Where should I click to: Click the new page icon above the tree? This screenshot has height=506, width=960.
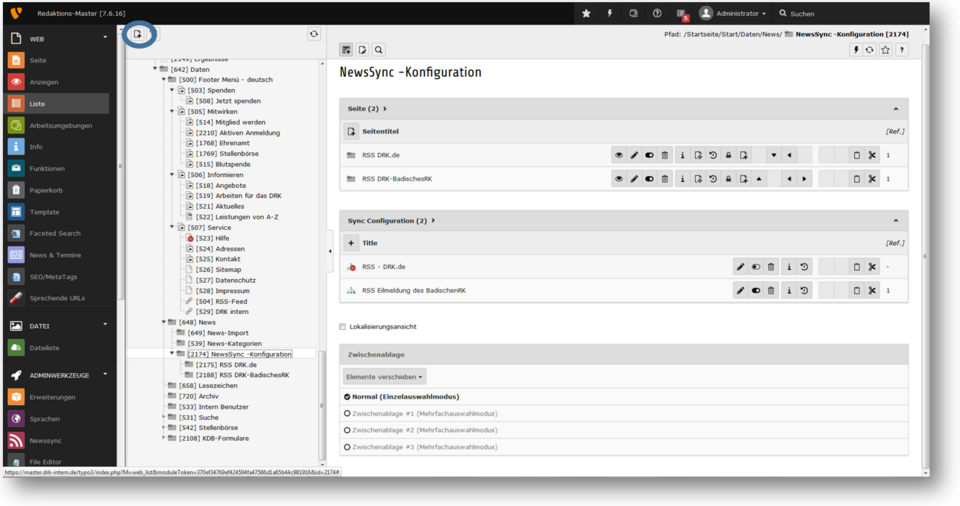coord(138,34)
